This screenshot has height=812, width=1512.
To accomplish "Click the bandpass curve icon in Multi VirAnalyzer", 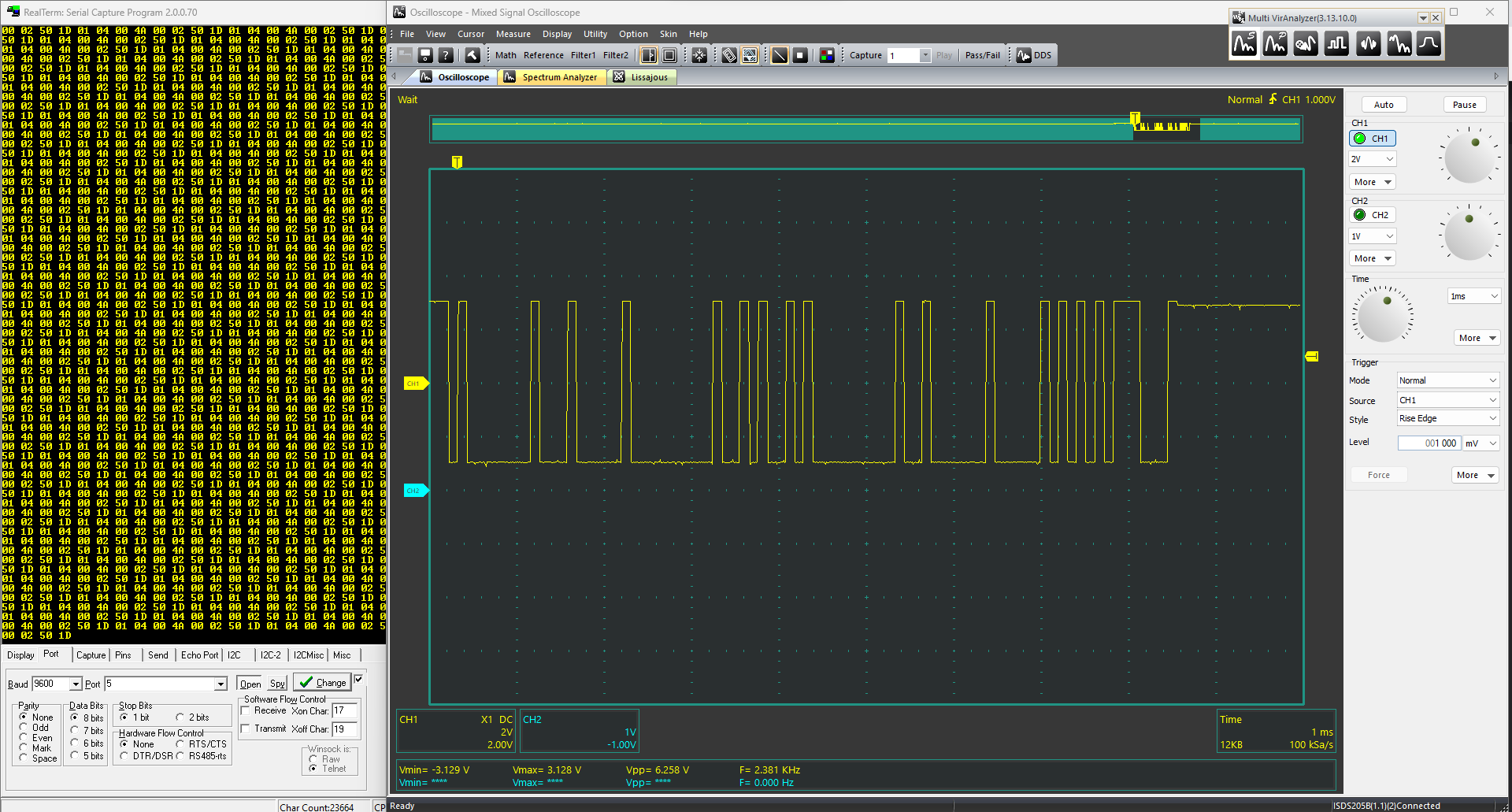I will tap(1429, 44).
